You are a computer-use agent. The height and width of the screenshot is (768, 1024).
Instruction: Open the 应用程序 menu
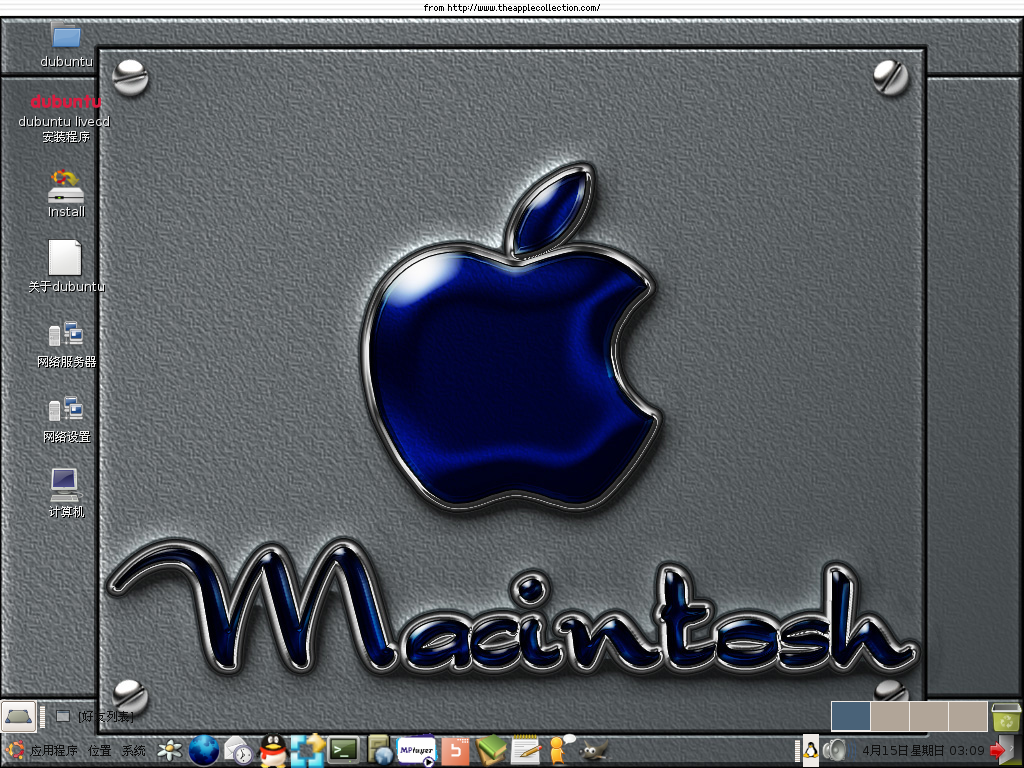[x=54, y=751]
